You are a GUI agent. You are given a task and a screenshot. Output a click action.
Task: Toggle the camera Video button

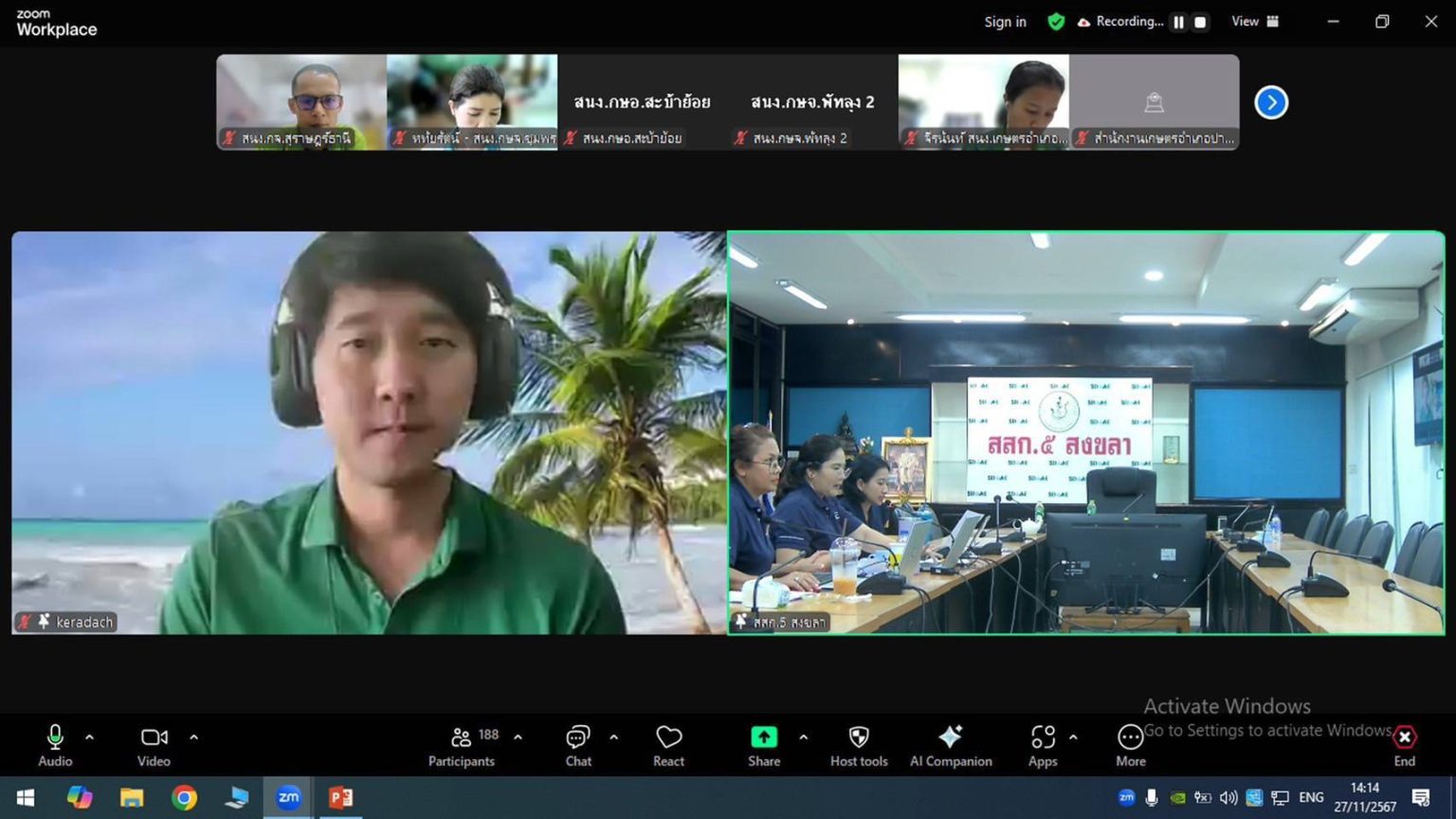point(154,745)
